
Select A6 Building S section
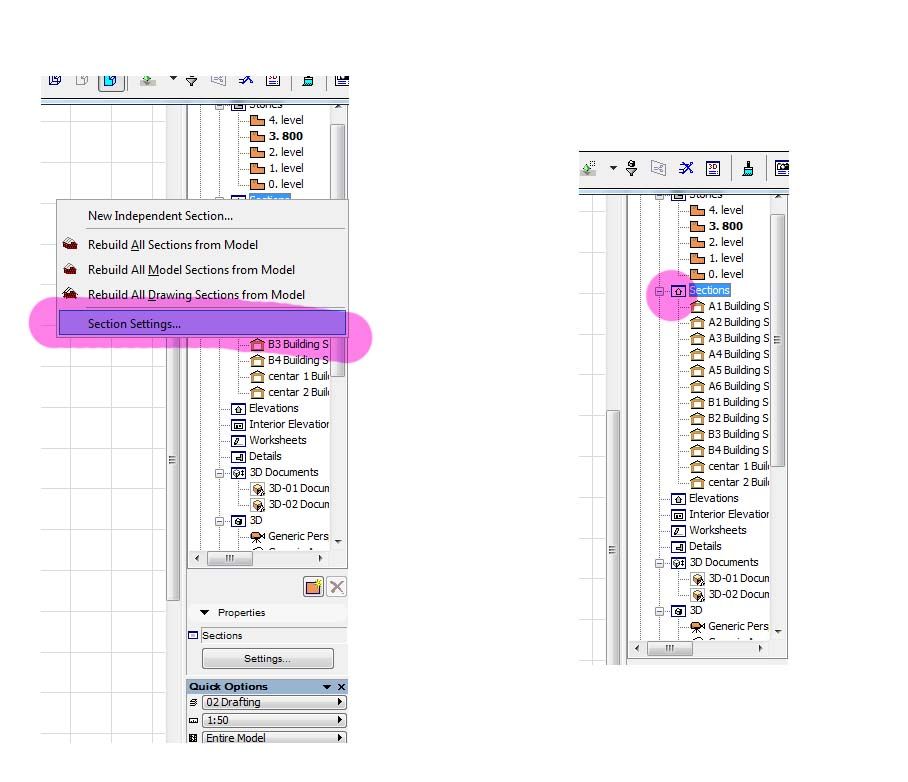[738, 386]
